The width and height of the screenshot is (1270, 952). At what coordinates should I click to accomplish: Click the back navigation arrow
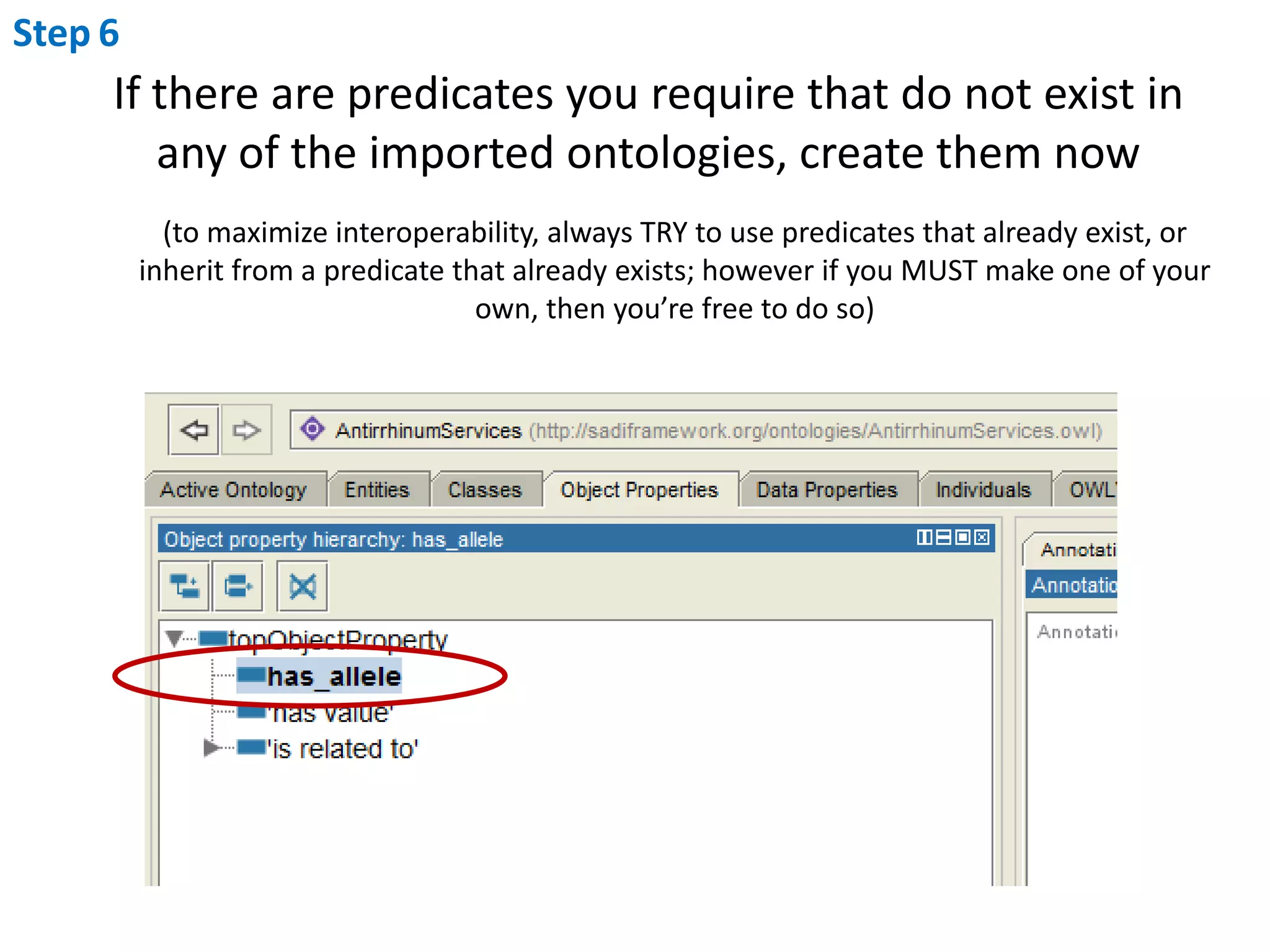point(193,430)
